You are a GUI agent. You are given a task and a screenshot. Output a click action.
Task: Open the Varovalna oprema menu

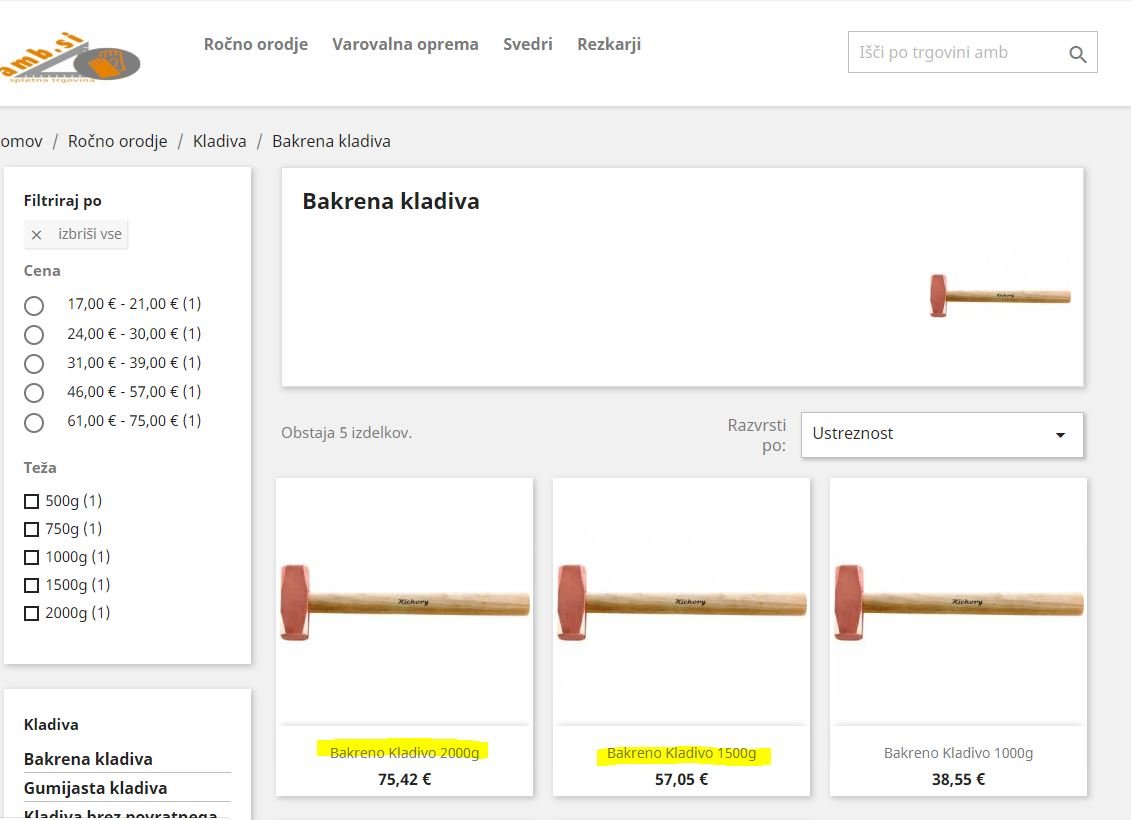[x=405, y=44]
